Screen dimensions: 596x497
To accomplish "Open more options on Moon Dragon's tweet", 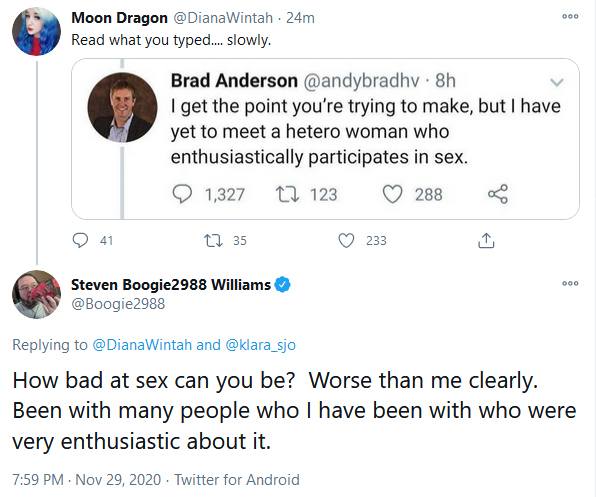I will pos(570,17).
